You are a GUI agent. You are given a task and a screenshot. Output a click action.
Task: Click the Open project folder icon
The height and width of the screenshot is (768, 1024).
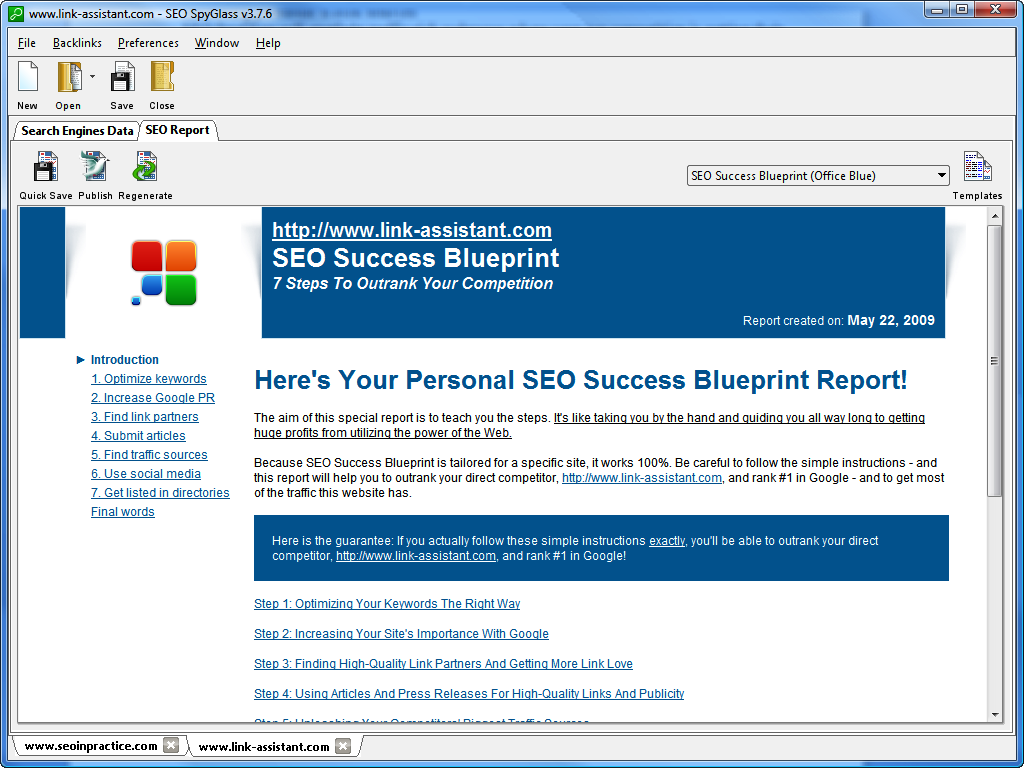pyautogui.click(x=69, y=77)
